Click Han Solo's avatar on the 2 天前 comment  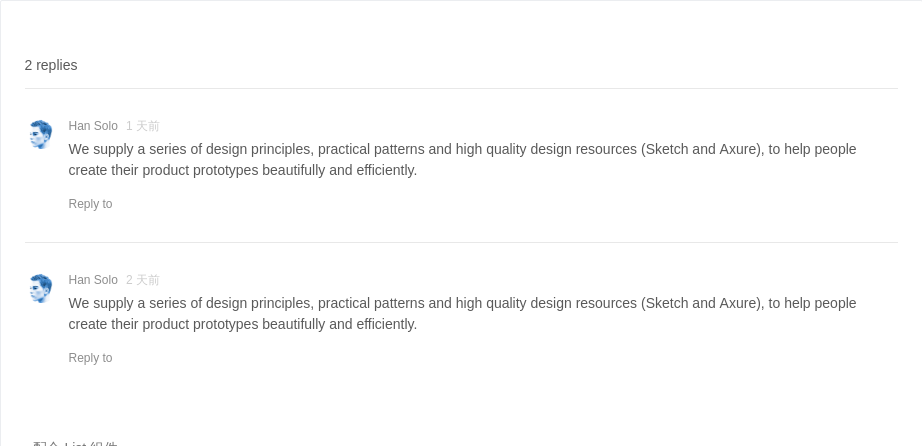pos(41,288)
